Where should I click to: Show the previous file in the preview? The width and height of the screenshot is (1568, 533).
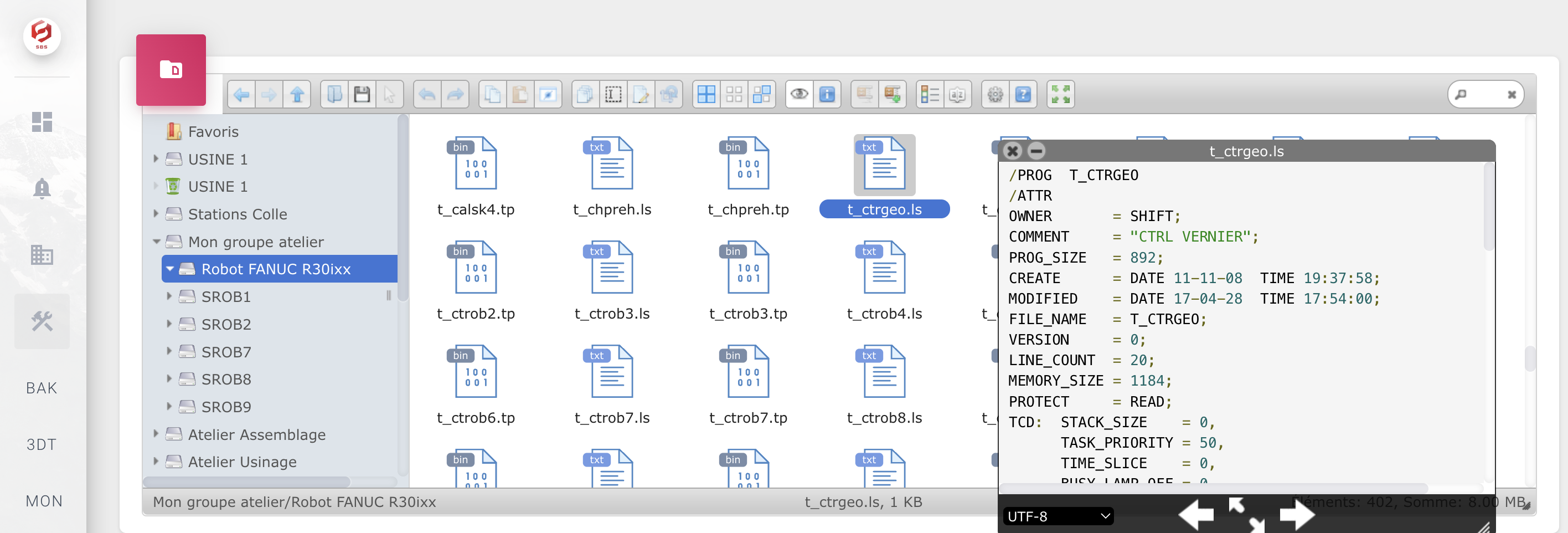1196,515
